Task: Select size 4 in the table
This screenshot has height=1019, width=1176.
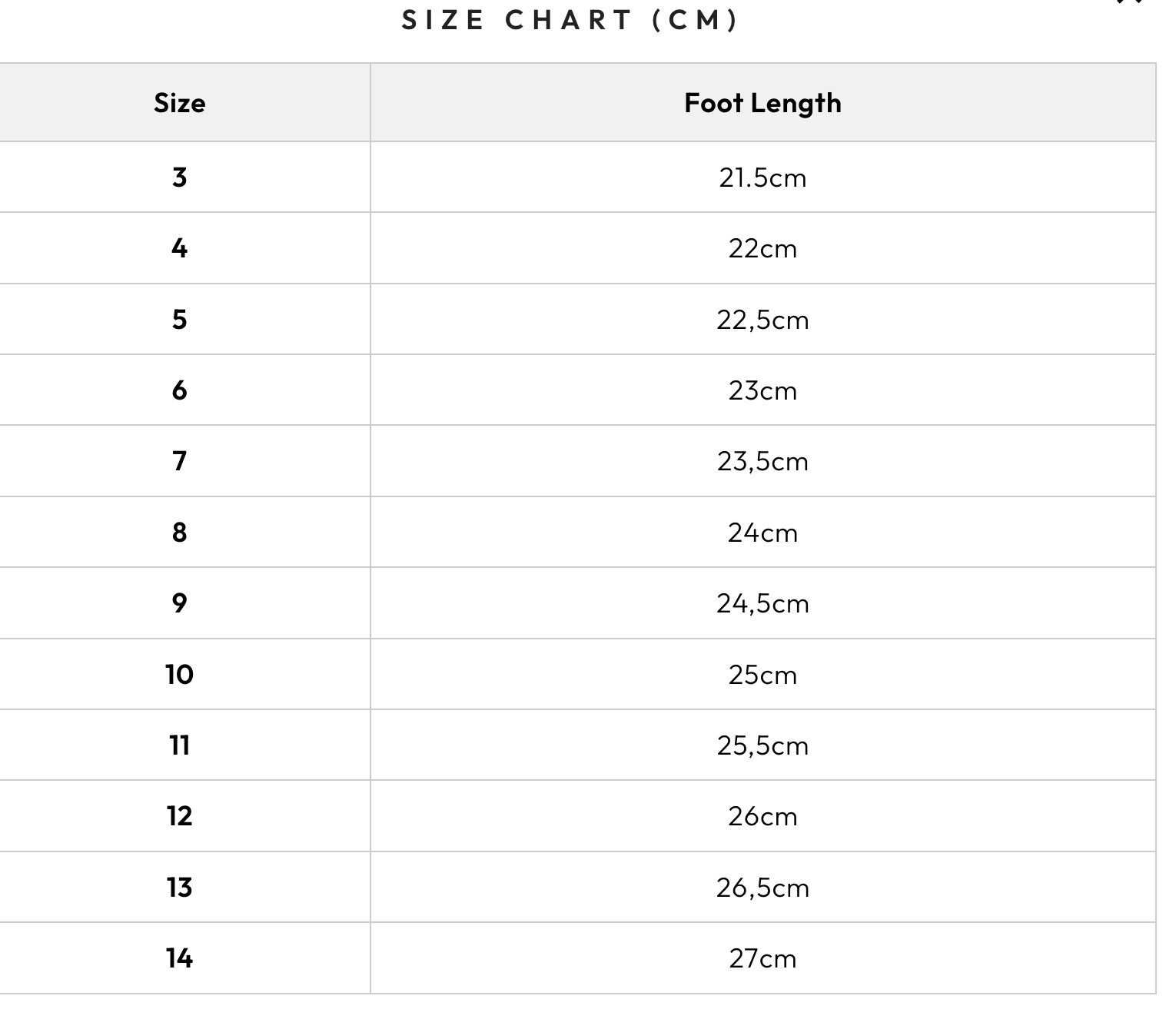Action: tap(179, 248)
